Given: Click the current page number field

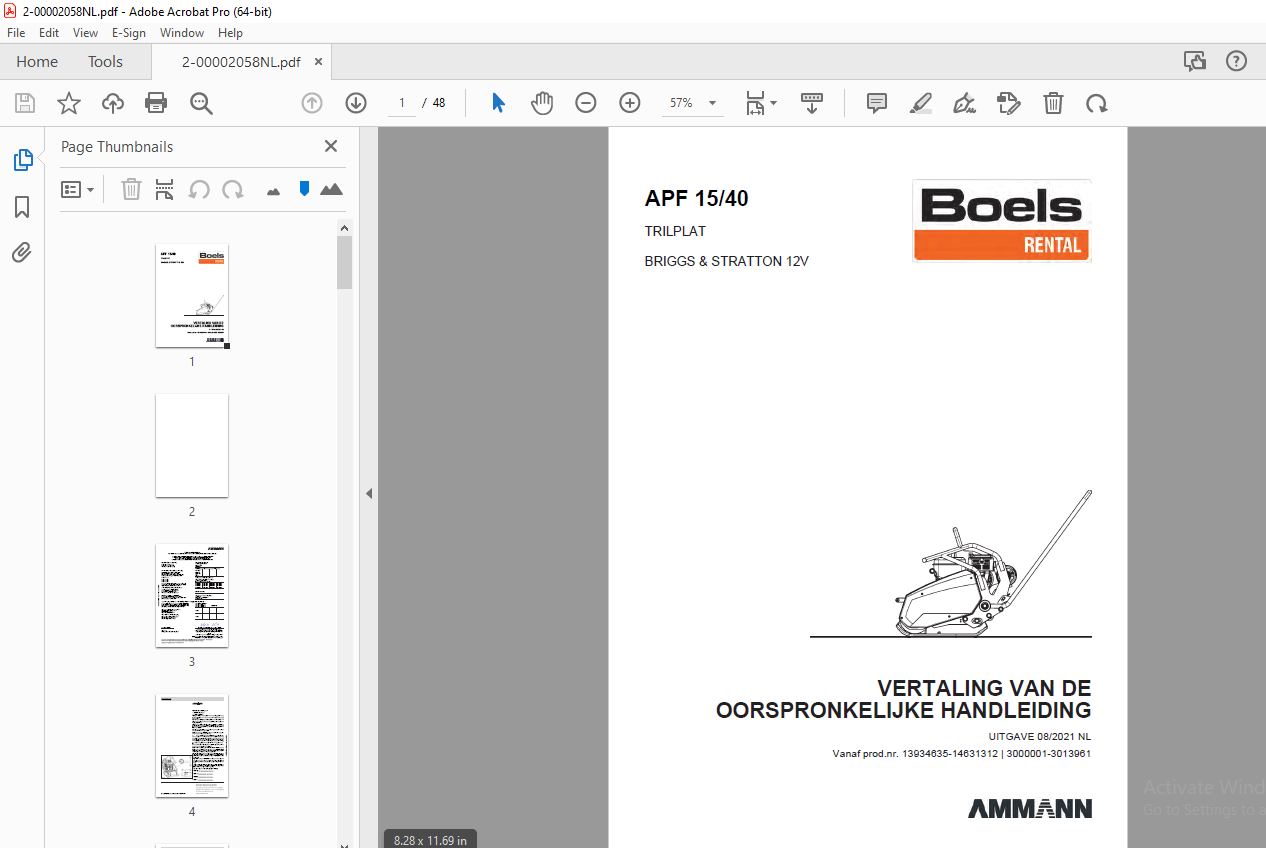Looking at the screenshot, I should tap(401, 103).
